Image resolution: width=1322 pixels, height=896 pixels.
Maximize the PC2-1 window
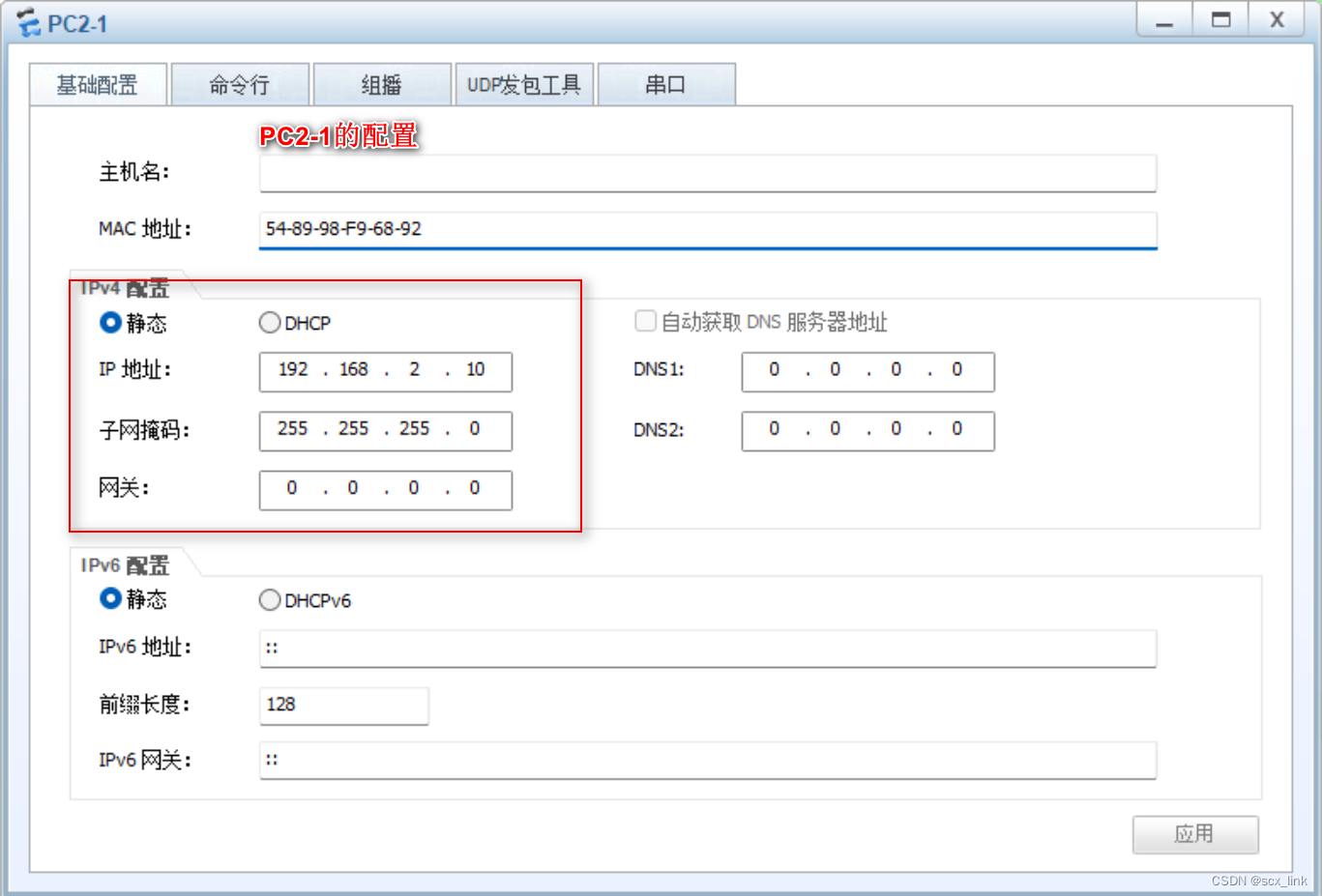(x=1221, y=19)
